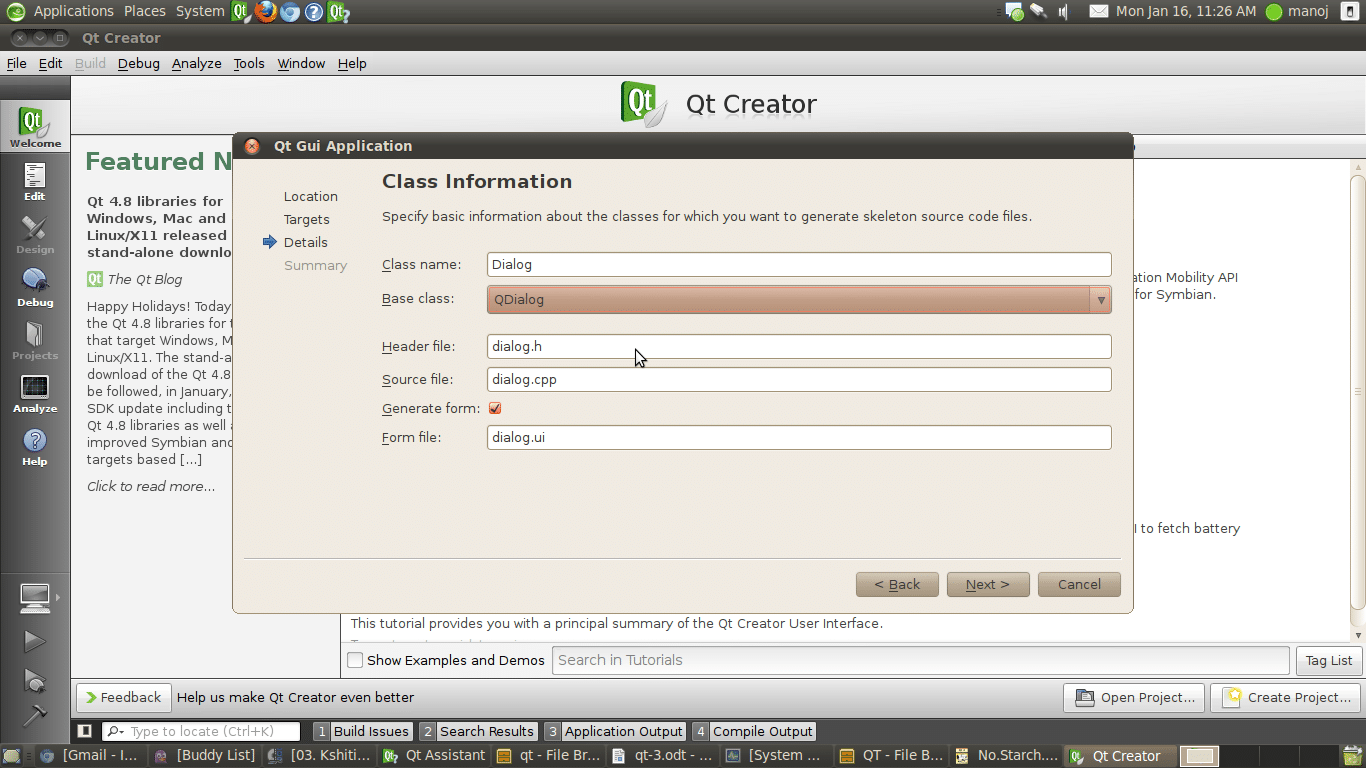Open the Welcome mode in sidebar

pyautogui.click(x=35, y=128)
